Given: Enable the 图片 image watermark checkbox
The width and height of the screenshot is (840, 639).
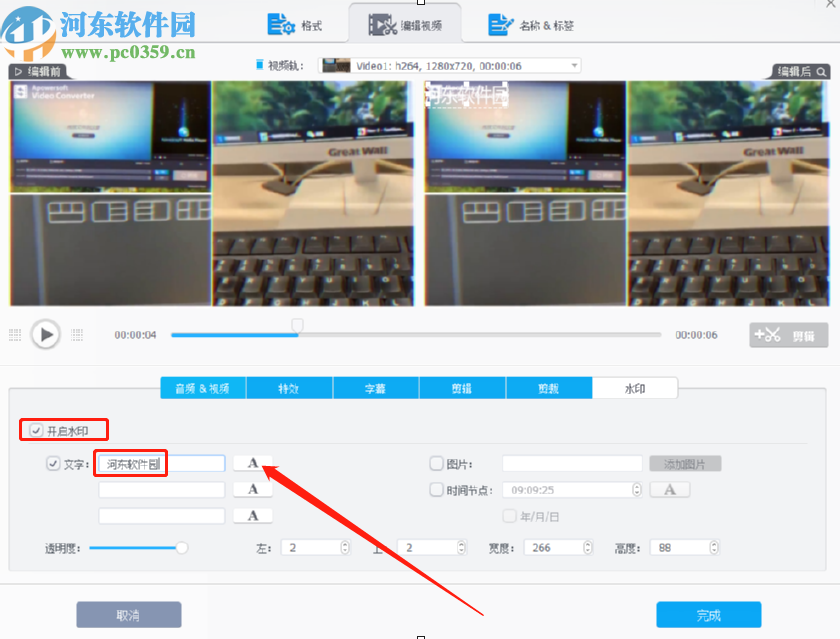Looking at the screenshot, I should 437,463.
